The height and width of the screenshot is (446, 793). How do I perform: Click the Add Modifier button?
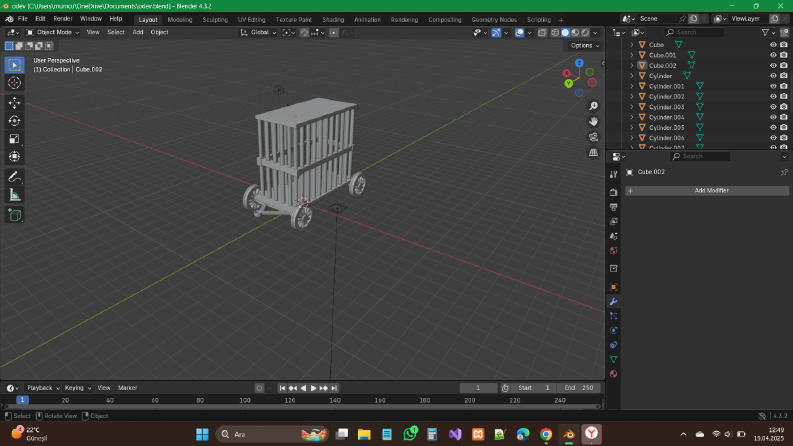click(x=707, y=191)
